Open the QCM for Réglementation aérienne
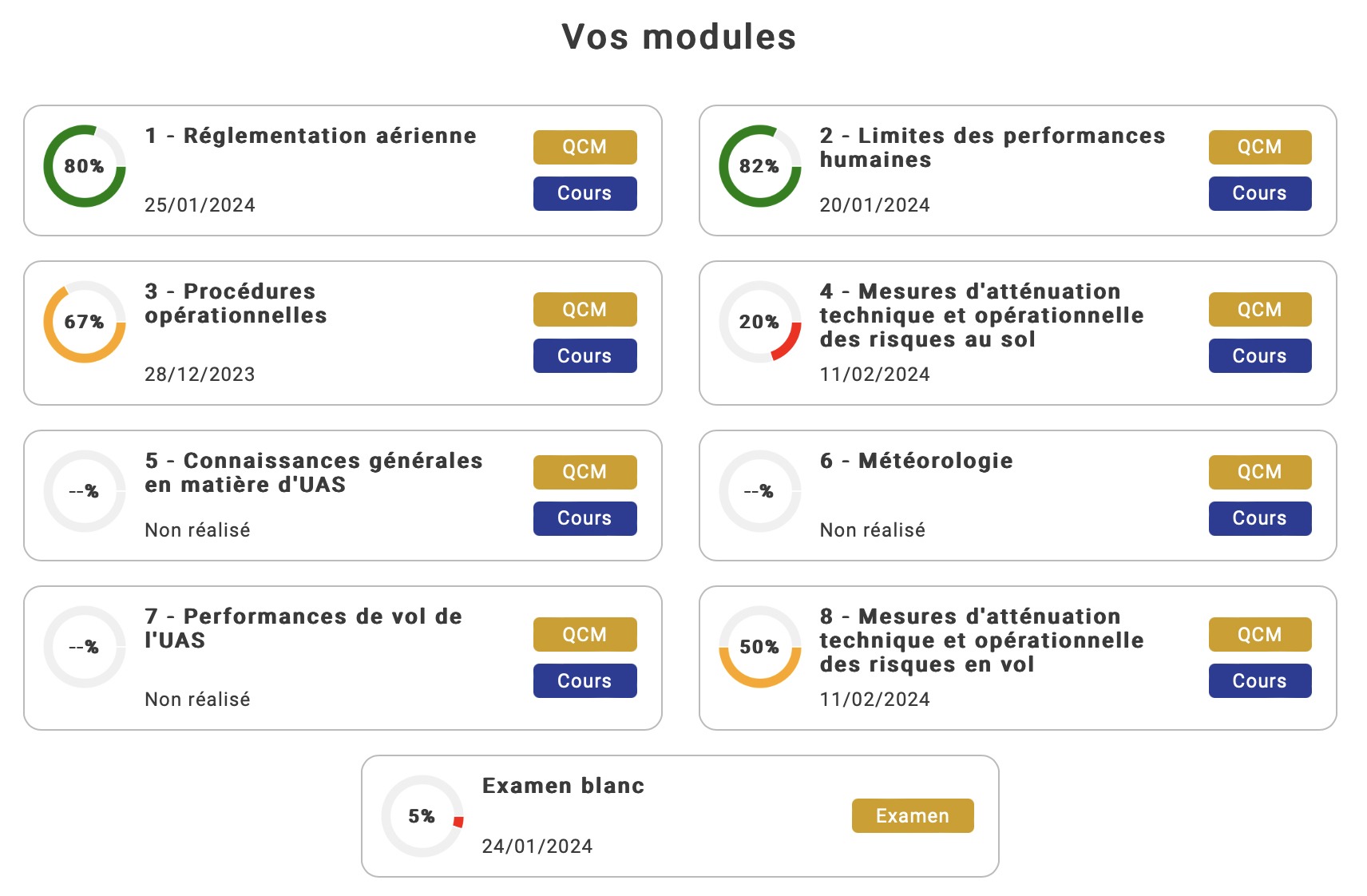The height and width of the screenshot is (896, 1367). tap(584, 147)
